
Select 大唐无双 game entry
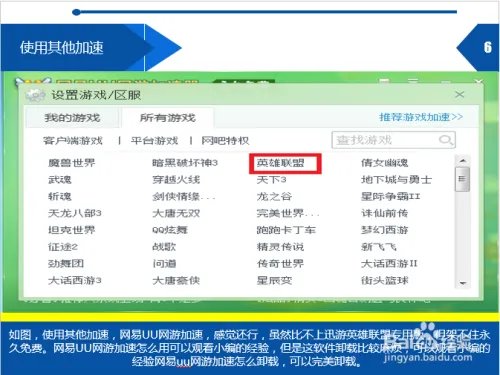(x=176, y=213)
